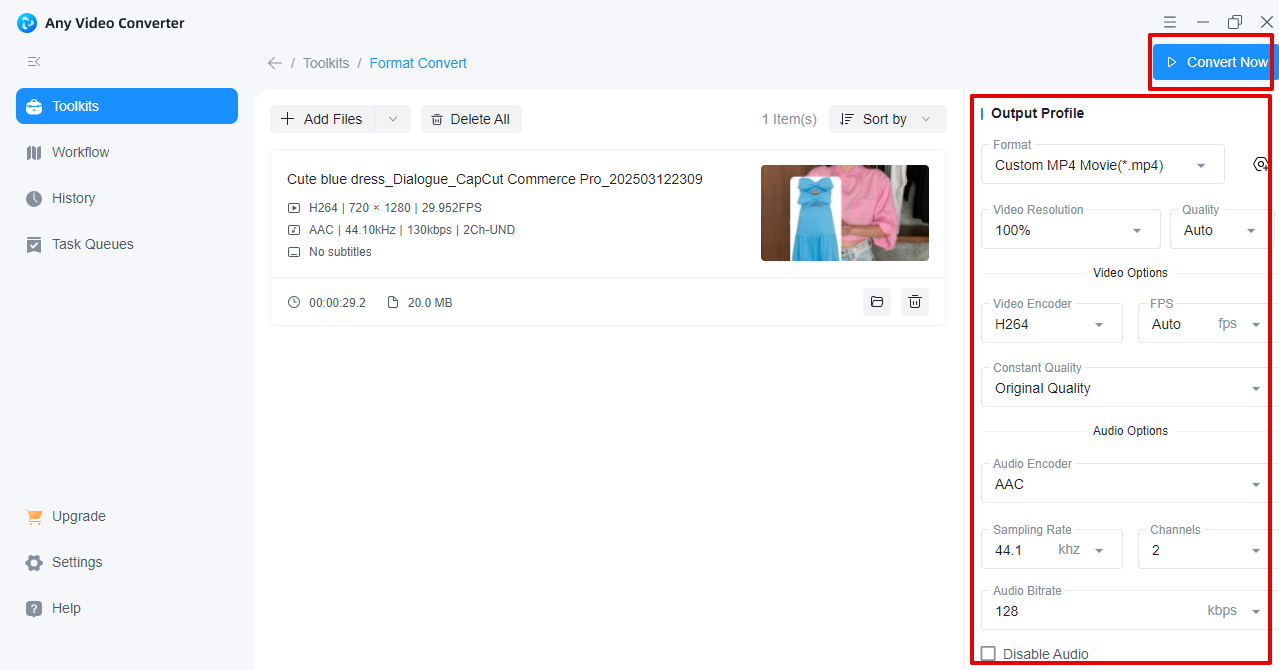Open the Constant Quality dropdown
This screenshot has height=670, width=1279.
pos(1256,388)
